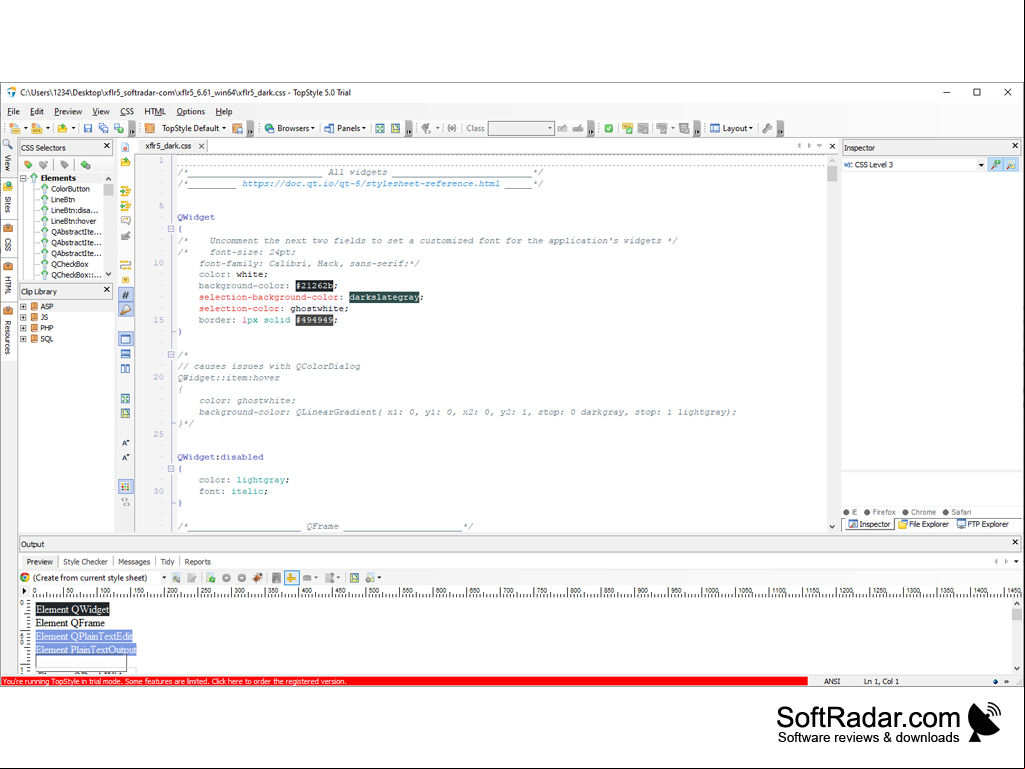
Task: Click the yellow crosshair ruler guides icon
Action: (x=292, y=577)
